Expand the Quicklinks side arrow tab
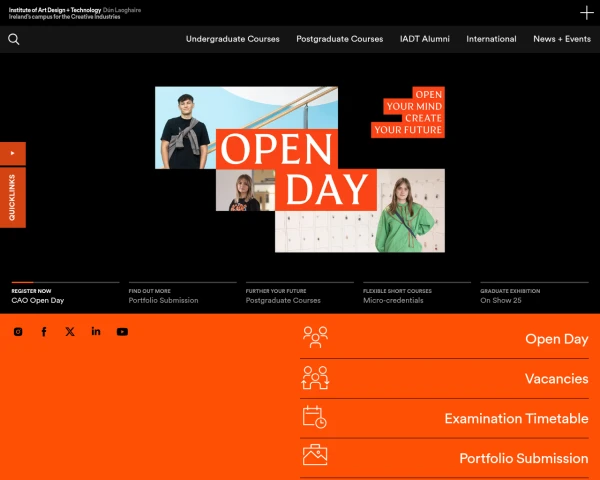The height and width of the screenshot is (480, 600). (x=12, y=153)
